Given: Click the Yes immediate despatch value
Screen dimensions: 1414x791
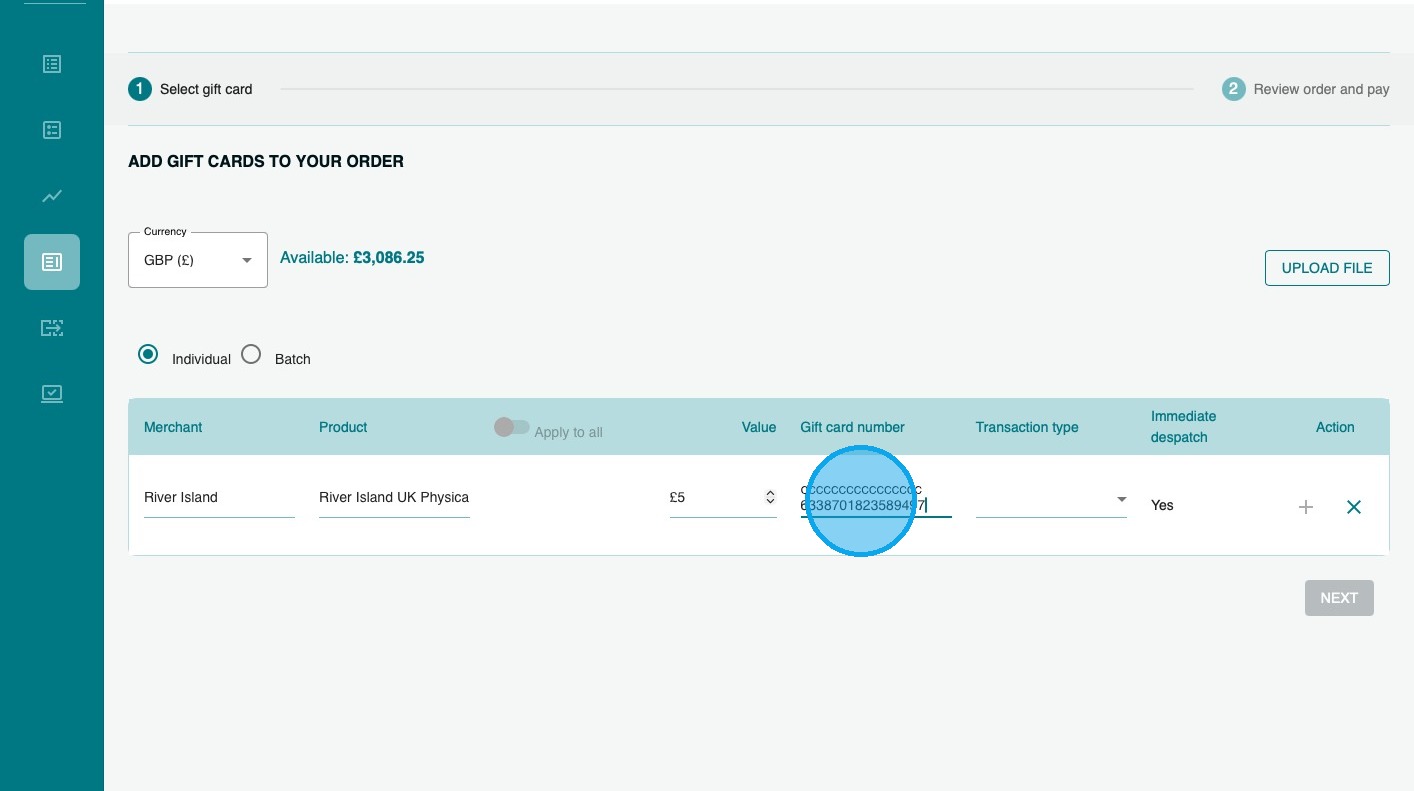Looking at the screenshot, I should [x=1162, y=505].
